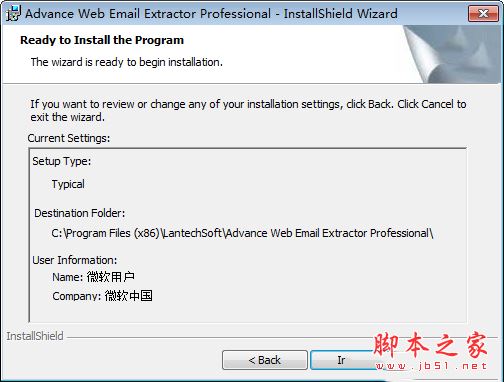Click the InstallShield brand label
Screen dimensions: 504x382
35,336
